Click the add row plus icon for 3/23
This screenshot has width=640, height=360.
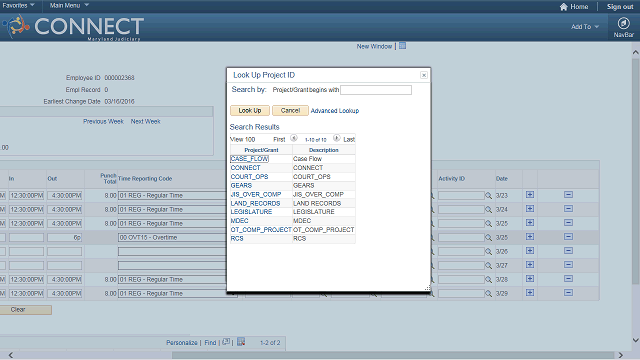(530, 195)
